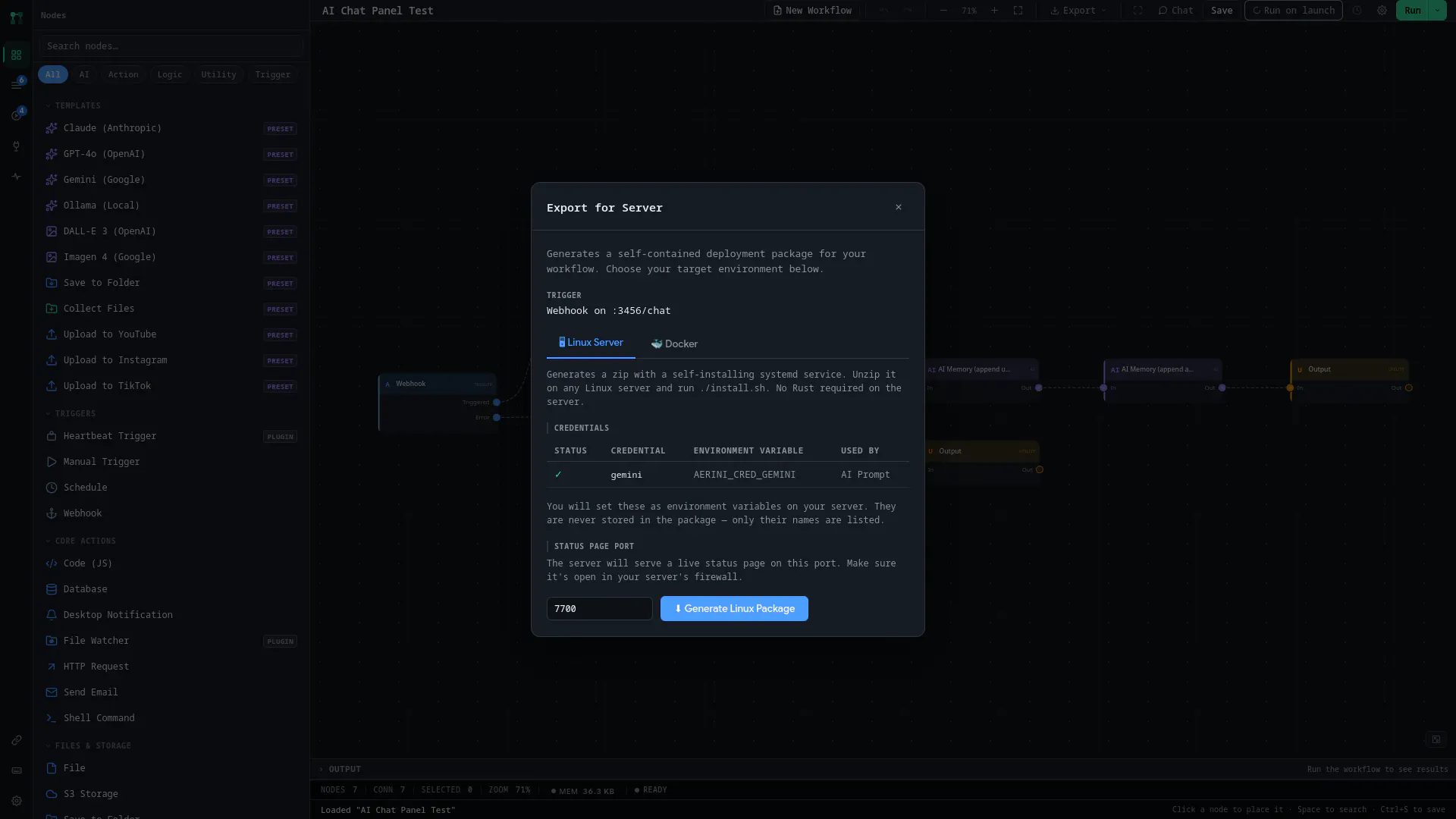Select the Trigger node filter chip

point(272,74)
